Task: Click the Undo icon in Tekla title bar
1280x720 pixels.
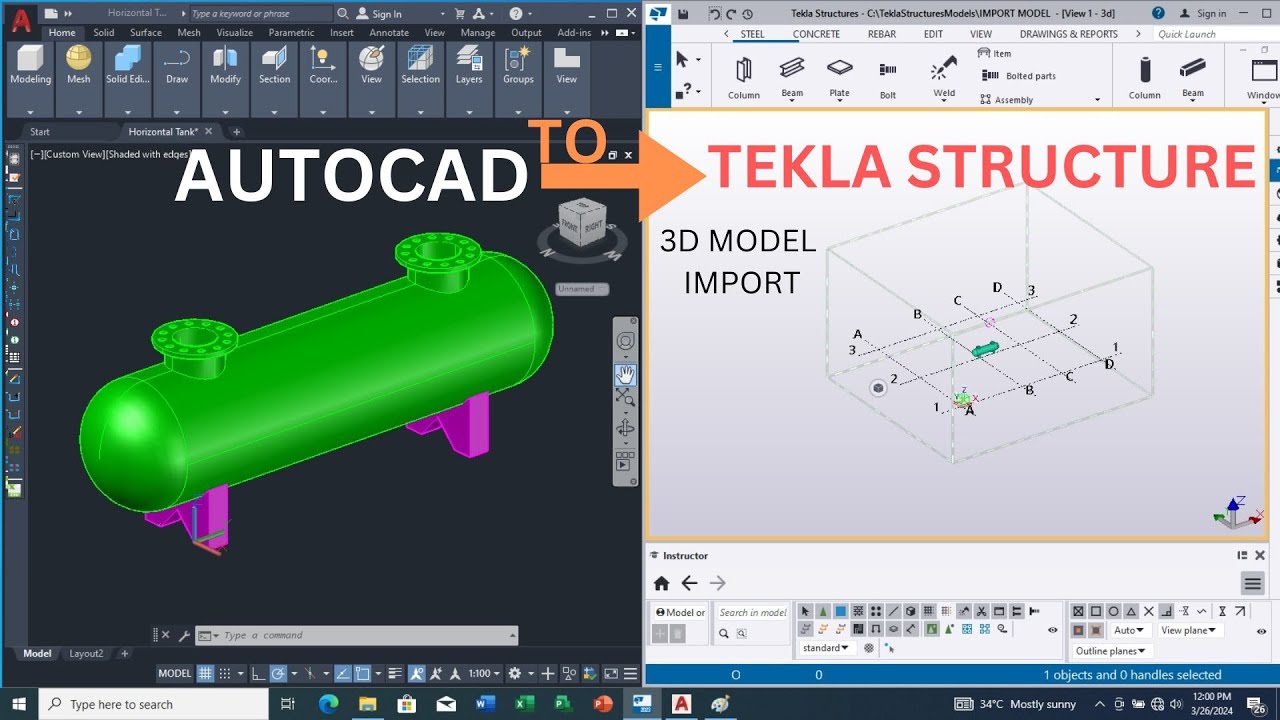Action: 714,14
